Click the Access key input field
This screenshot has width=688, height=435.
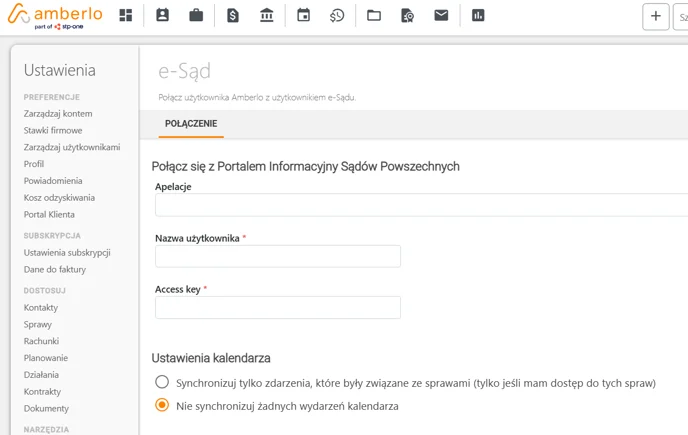point(278,307)
